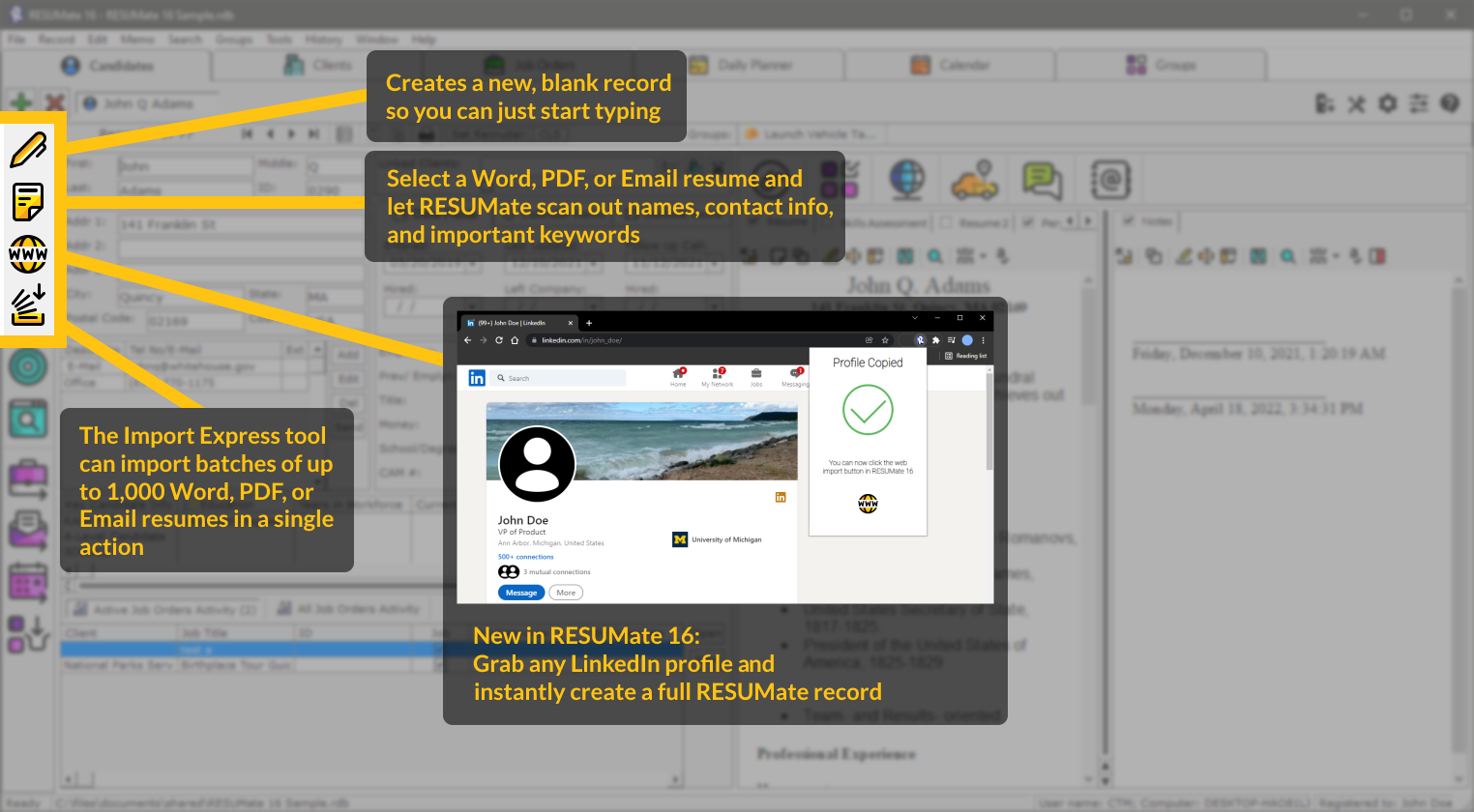This screenshot has height=812, width=1474.
Task: Click the Add contact button
Action: point(348,355)
